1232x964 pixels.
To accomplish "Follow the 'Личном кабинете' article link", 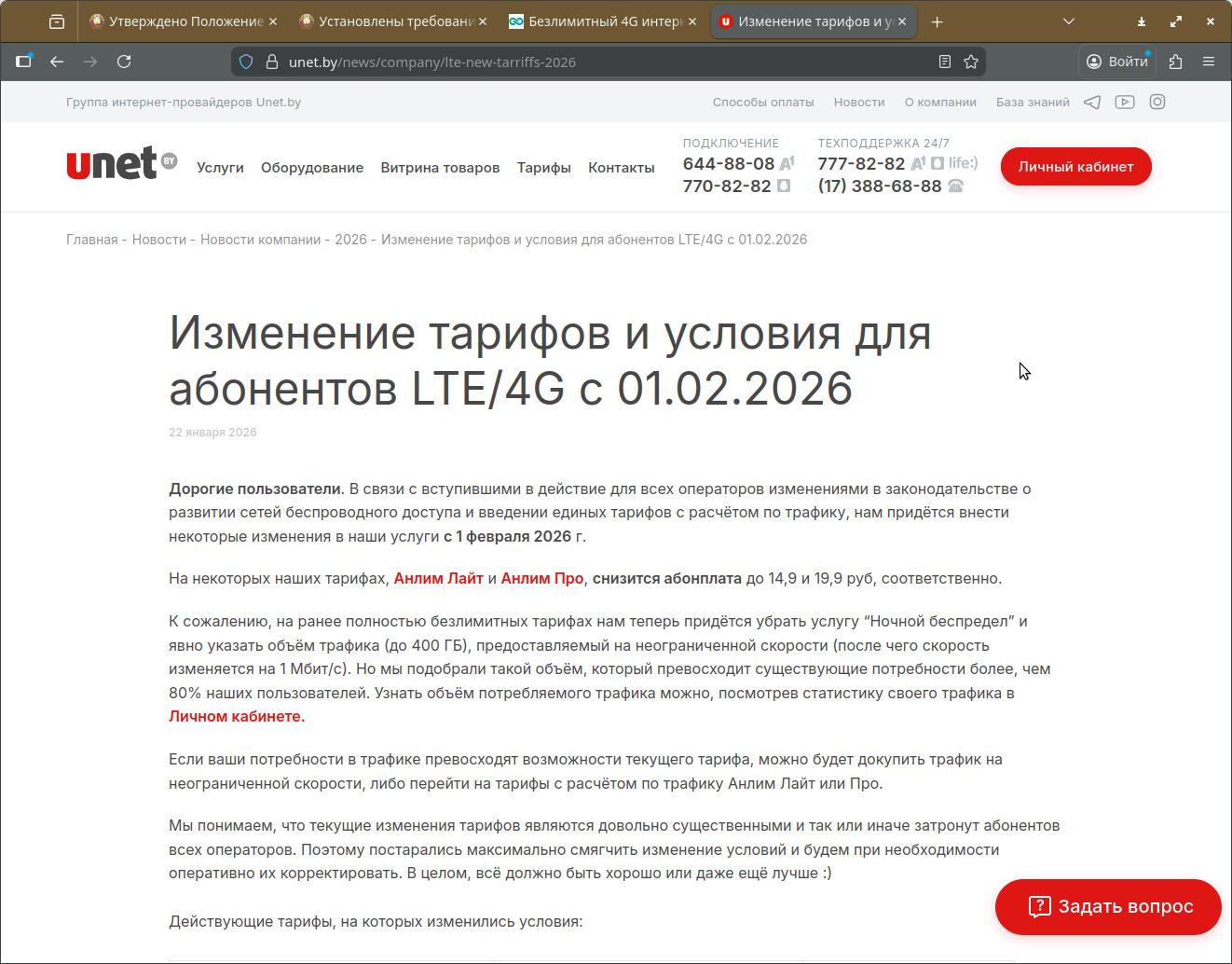I will [x=237, y=716].
